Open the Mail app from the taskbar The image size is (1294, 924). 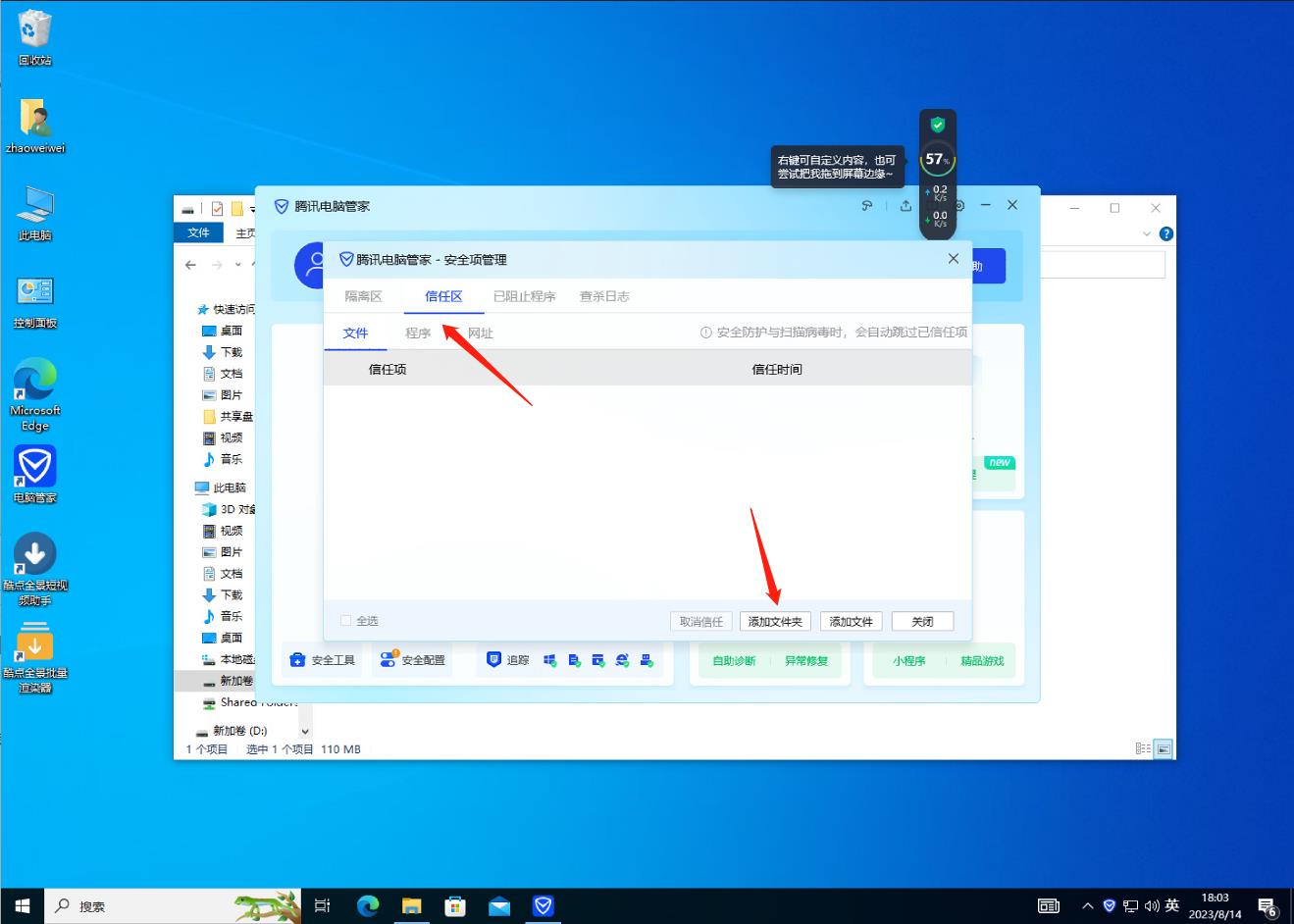coord(499,905)
